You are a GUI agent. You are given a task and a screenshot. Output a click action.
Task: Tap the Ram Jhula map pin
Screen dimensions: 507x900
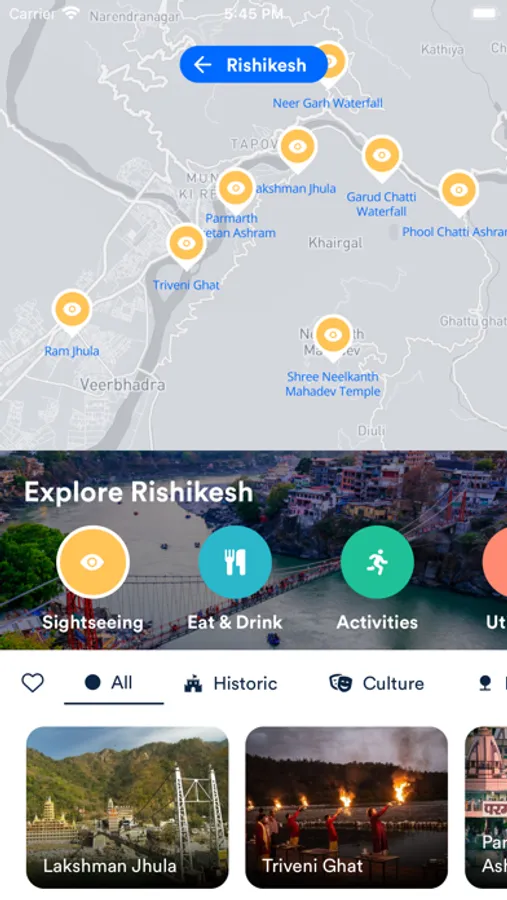[72, 311]
